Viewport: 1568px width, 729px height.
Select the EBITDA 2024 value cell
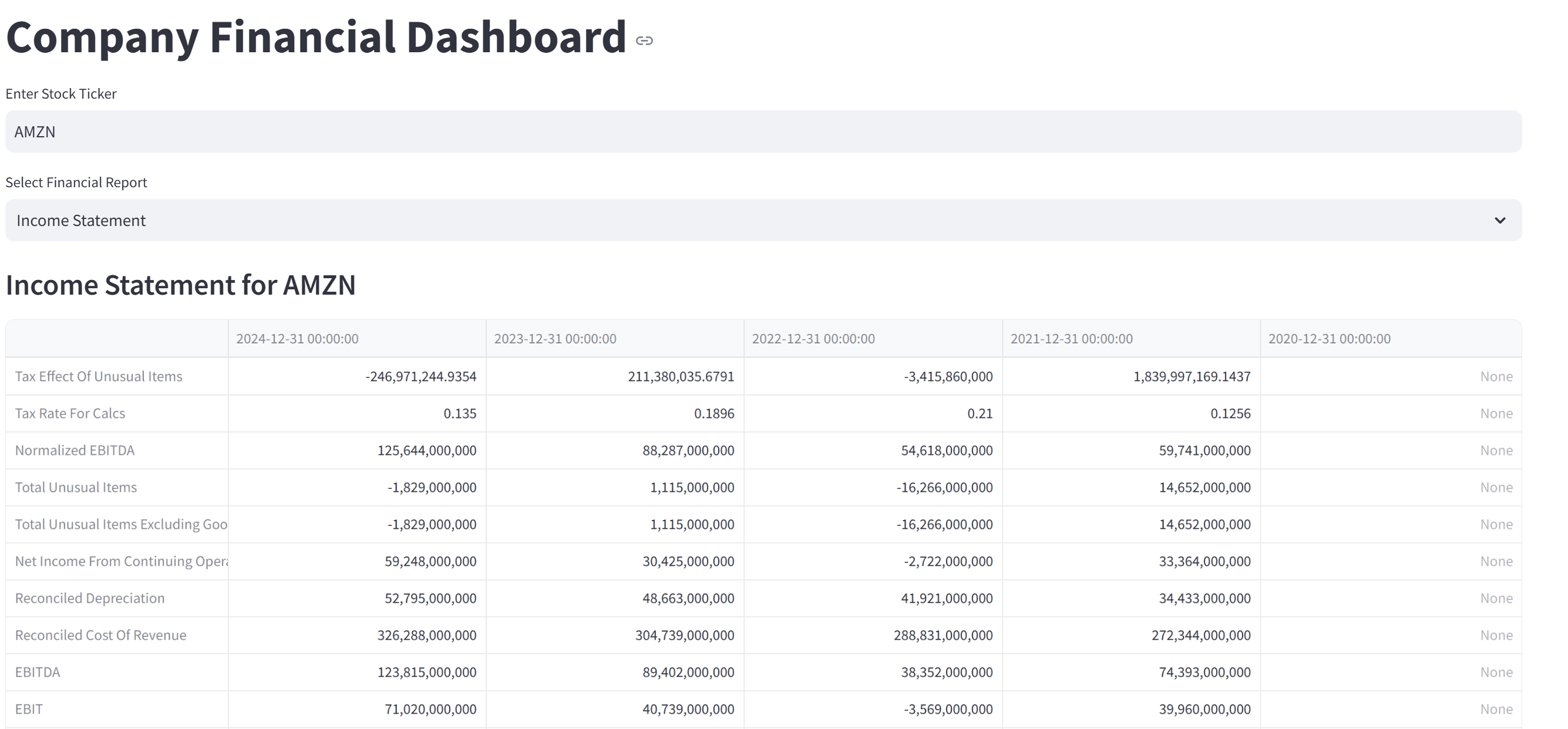pos(426,673)
